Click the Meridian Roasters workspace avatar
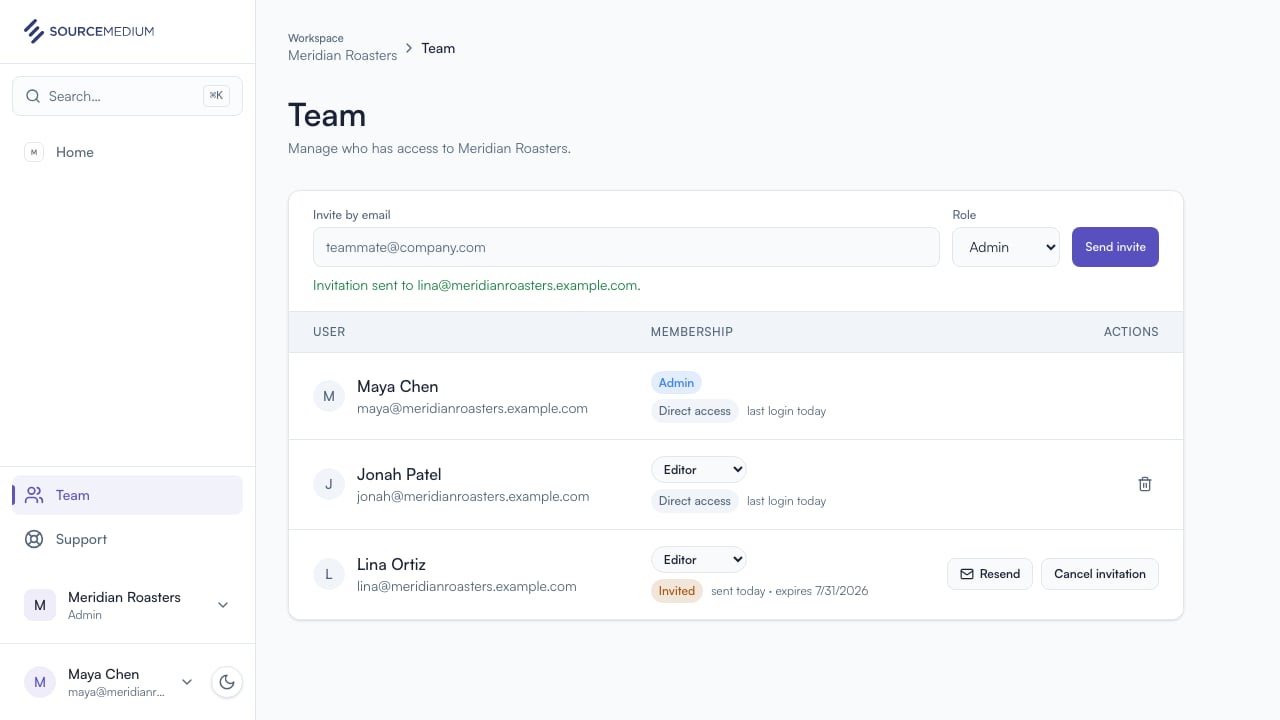Image resolution: width=1280 pixels, height=720 pixels. 40,605
